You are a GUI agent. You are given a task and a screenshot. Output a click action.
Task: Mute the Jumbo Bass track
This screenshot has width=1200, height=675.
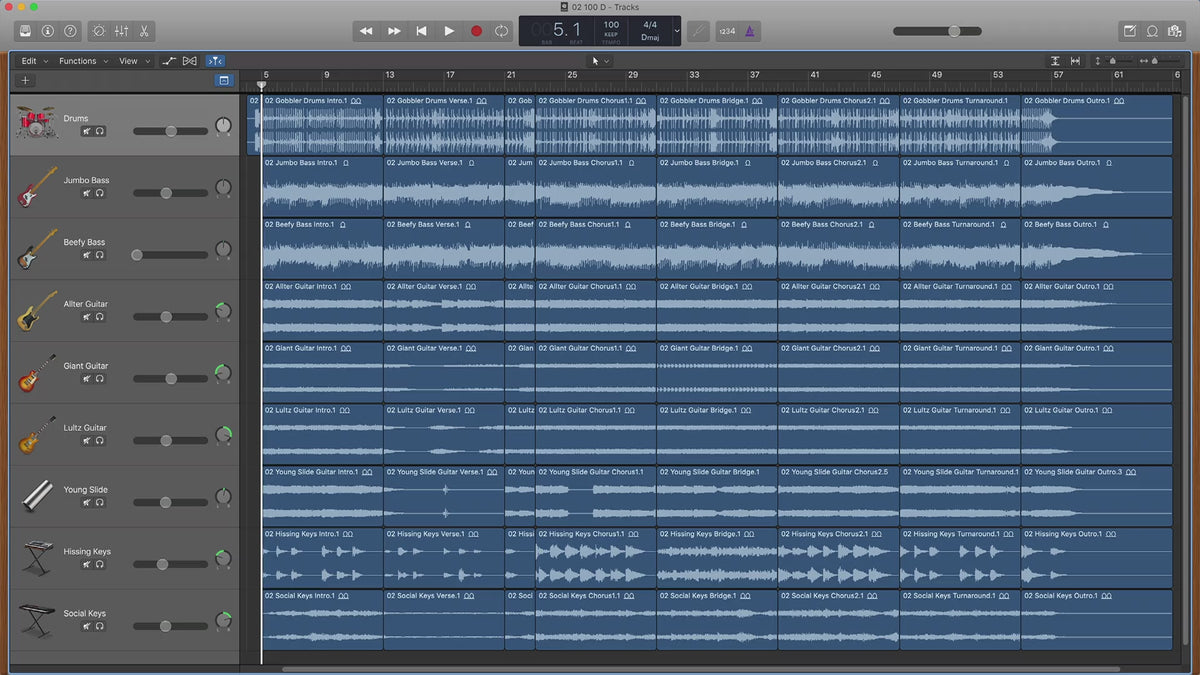coord(88,193)
